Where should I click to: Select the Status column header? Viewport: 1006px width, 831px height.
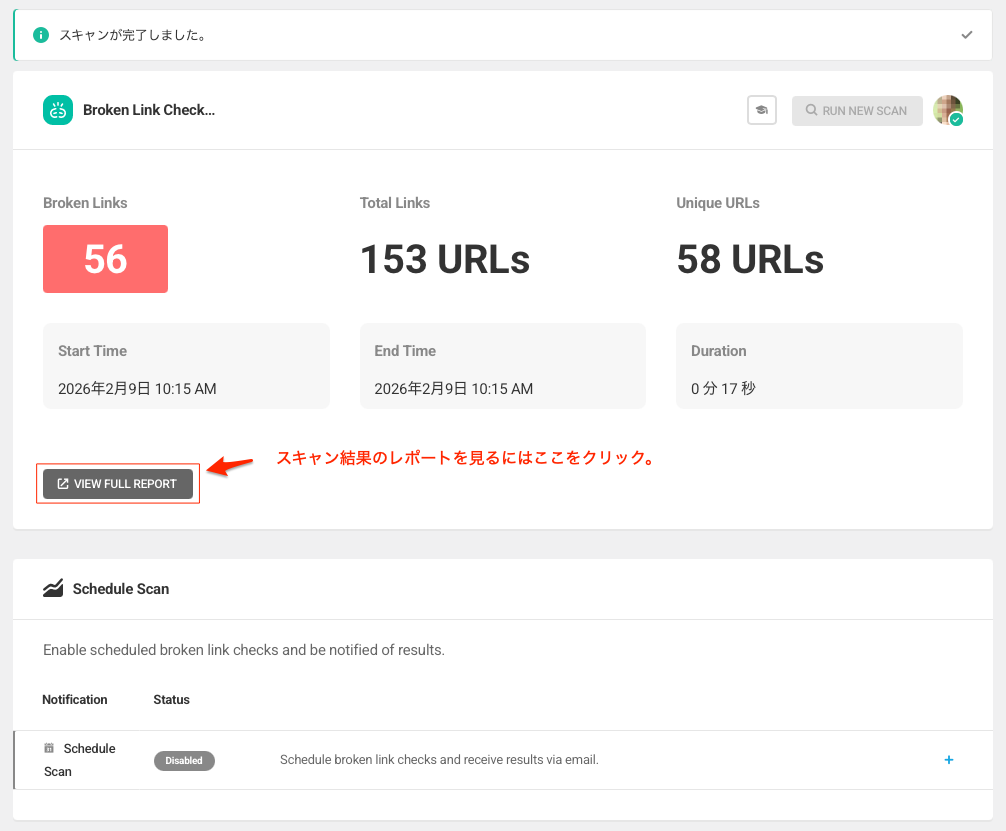[x=171, y=700]
